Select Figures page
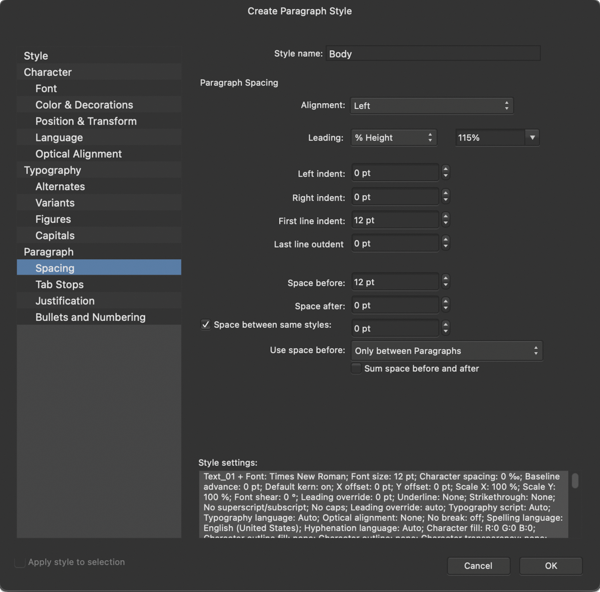The height and width of the screenshot is (592, 600). click(x=99, y=219)
